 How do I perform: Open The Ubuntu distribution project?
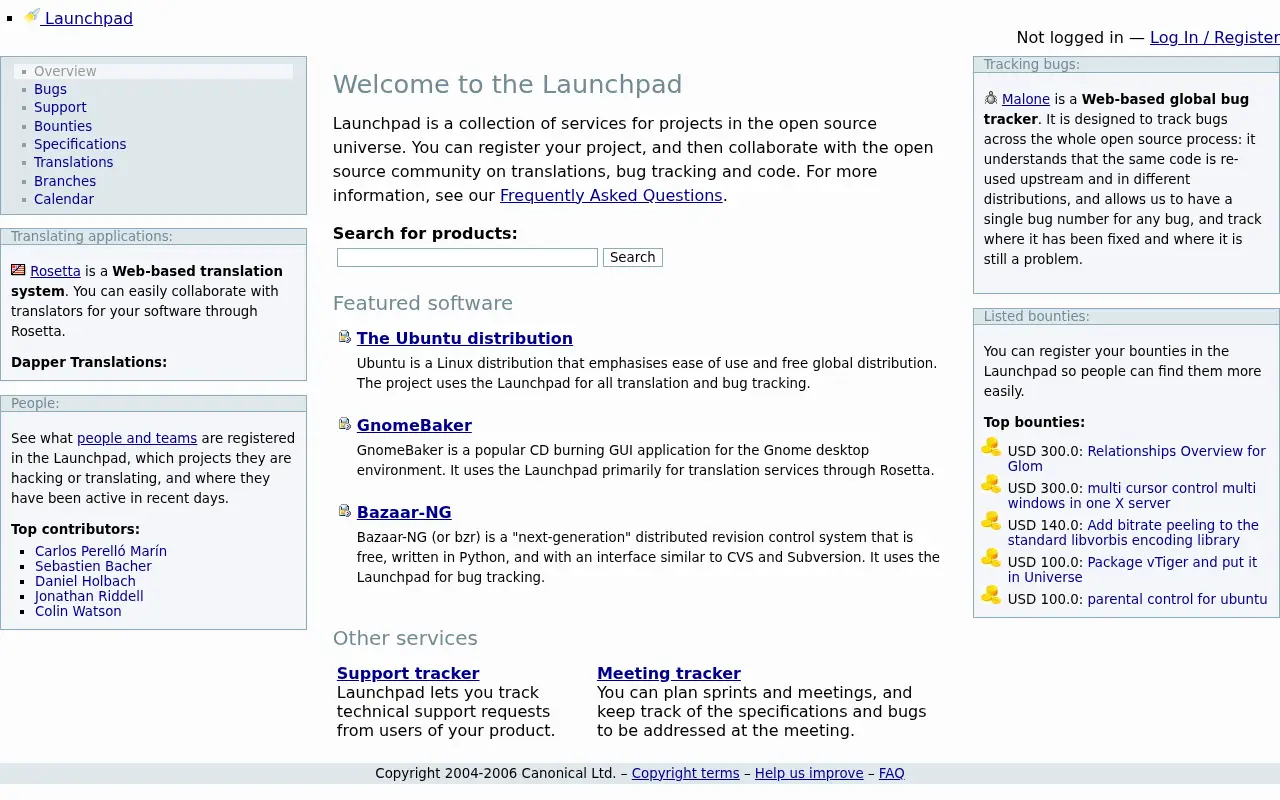[465, 338]
